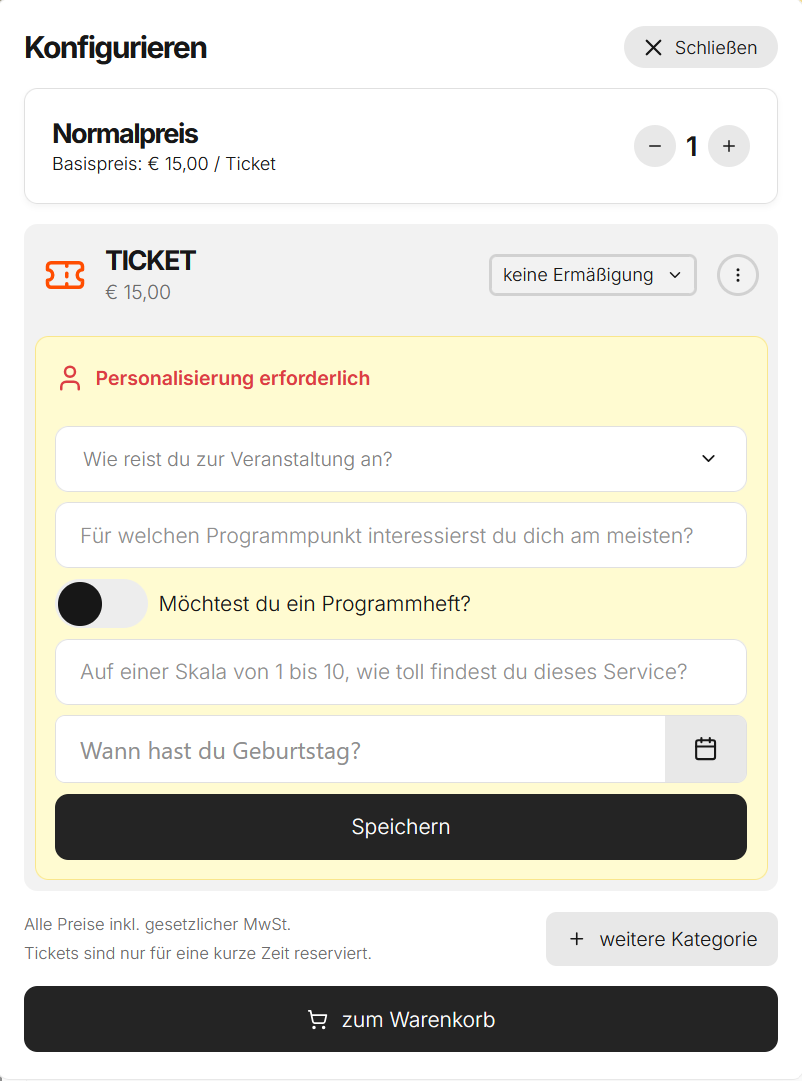Open the three-dot ticket options menu

click(x=738, y=275)
